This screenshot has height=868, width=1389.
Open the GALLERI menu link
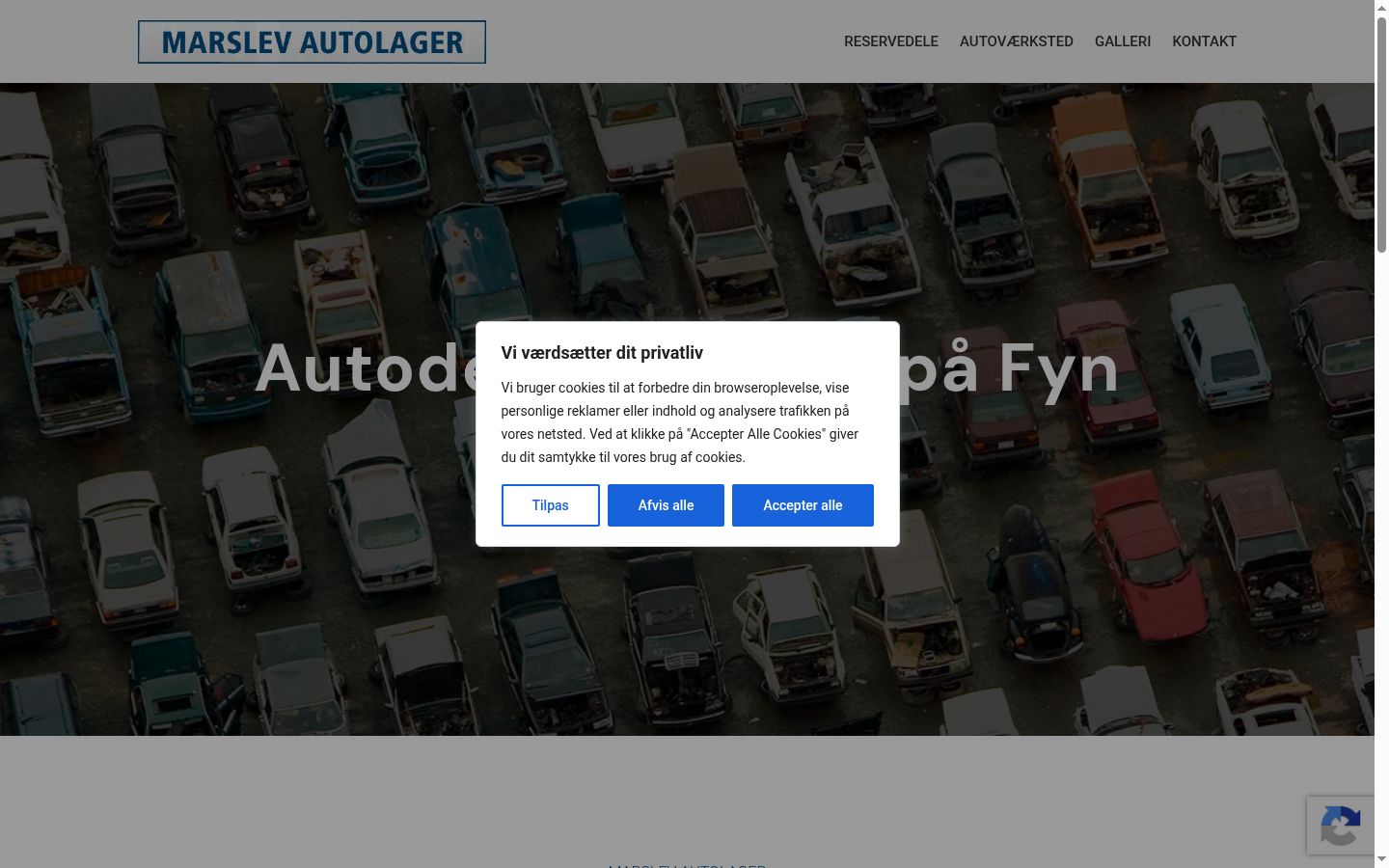pyautogui.click(x=1123, y=41)
